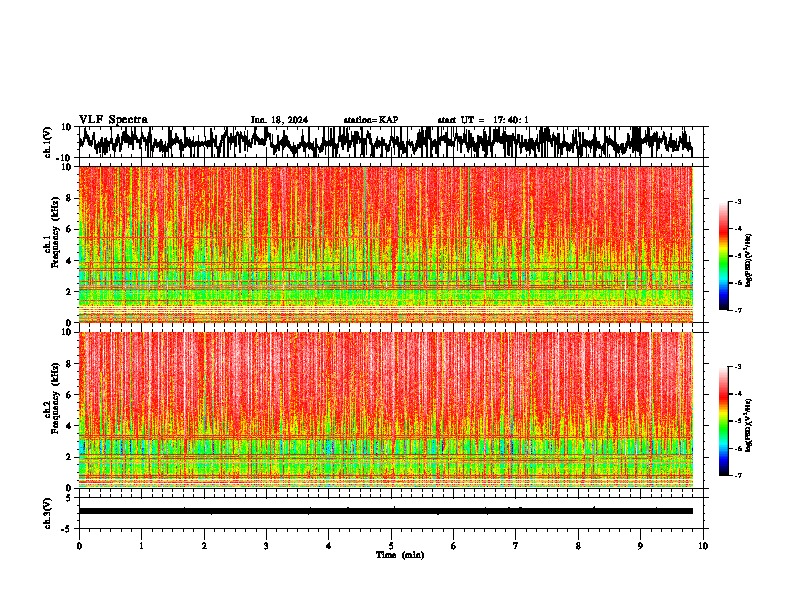Image resolution: width=792 pixels, height=612 pixels.
Task: Click the ch.2 colorbar log(PSD) unit label
Action: coord(749,425)
